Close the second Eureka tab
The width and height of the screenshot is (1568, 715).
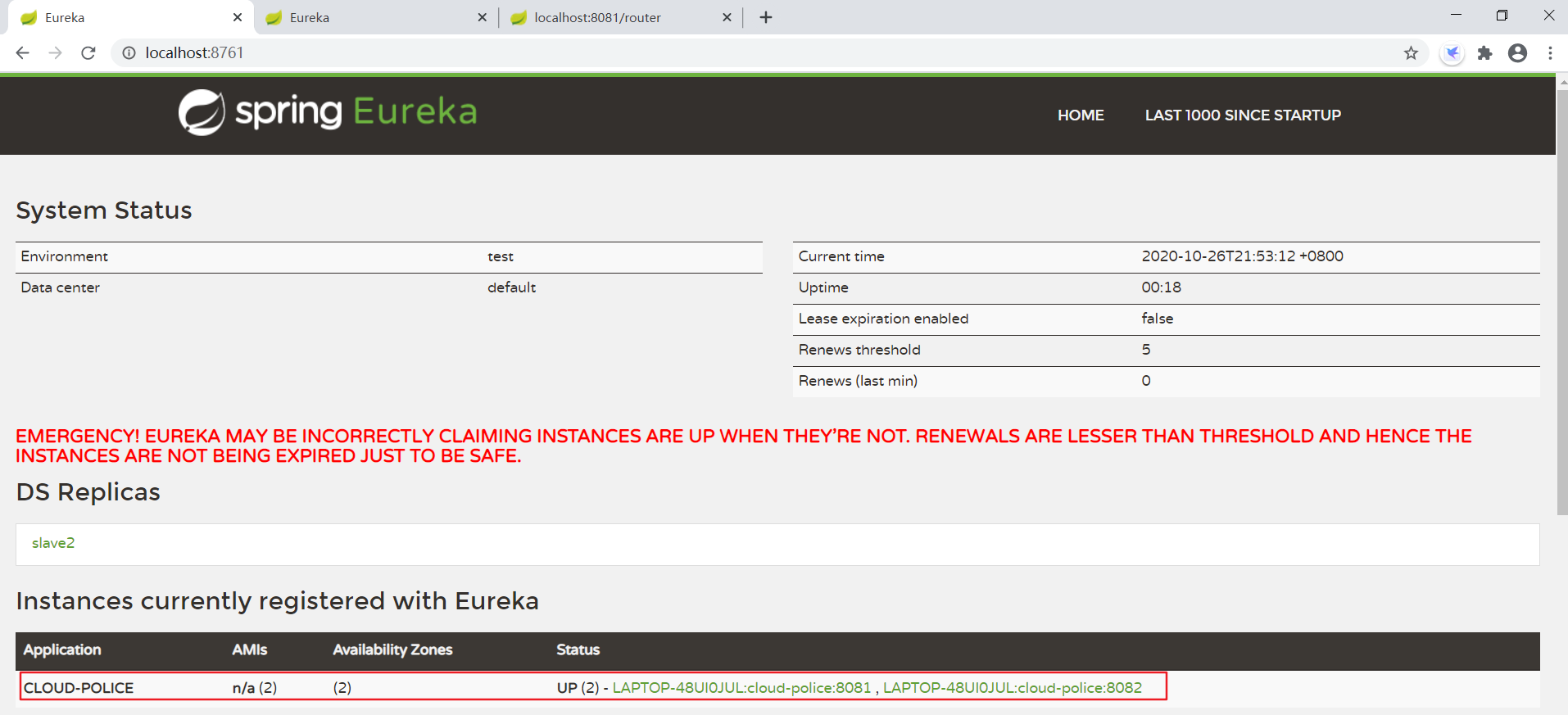point(482,17)
